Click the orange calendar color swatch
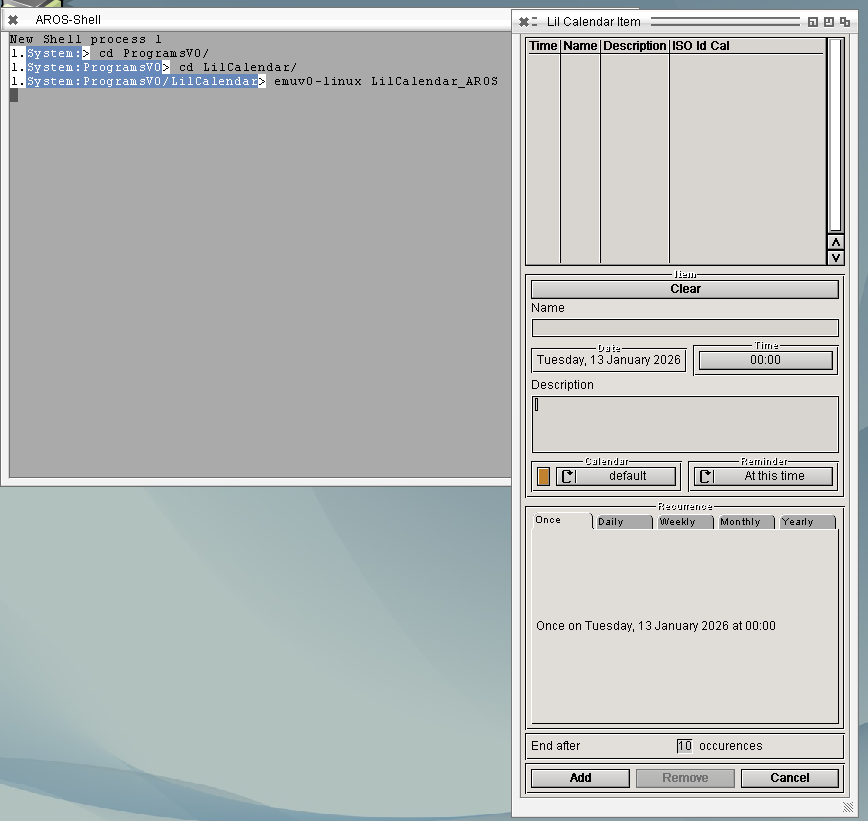The height and width of the screenshot is (821, 868). pos(543,476)
